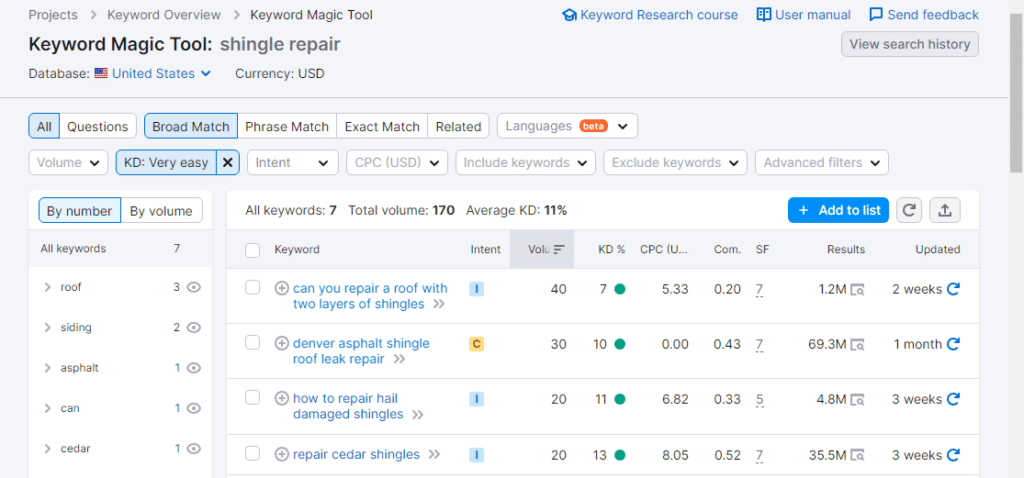View SERP icon beside 4.8M results
This screenshot has height=478, width=1024.
coord(857,399)
